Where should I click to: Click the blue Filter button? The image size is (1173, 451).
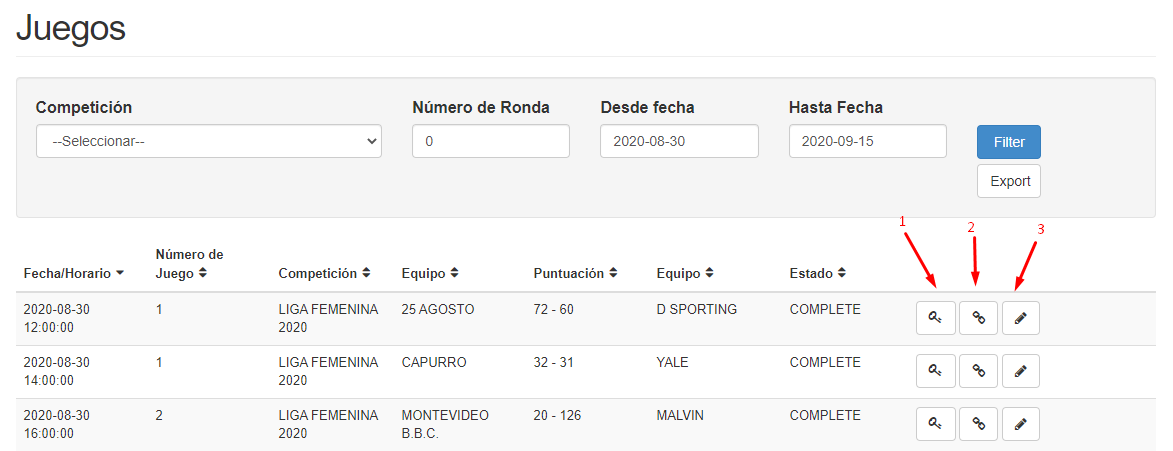(x=1008, y=142)
